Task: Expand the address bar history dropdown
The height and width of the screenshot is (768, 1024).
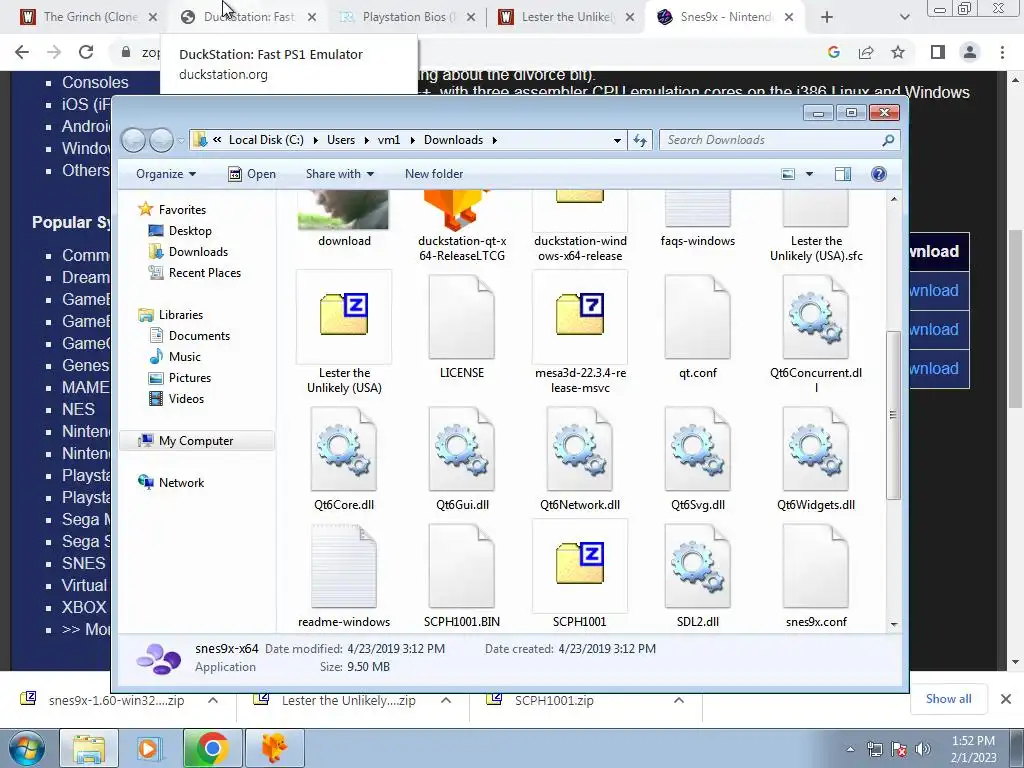Action: point(616,140)
